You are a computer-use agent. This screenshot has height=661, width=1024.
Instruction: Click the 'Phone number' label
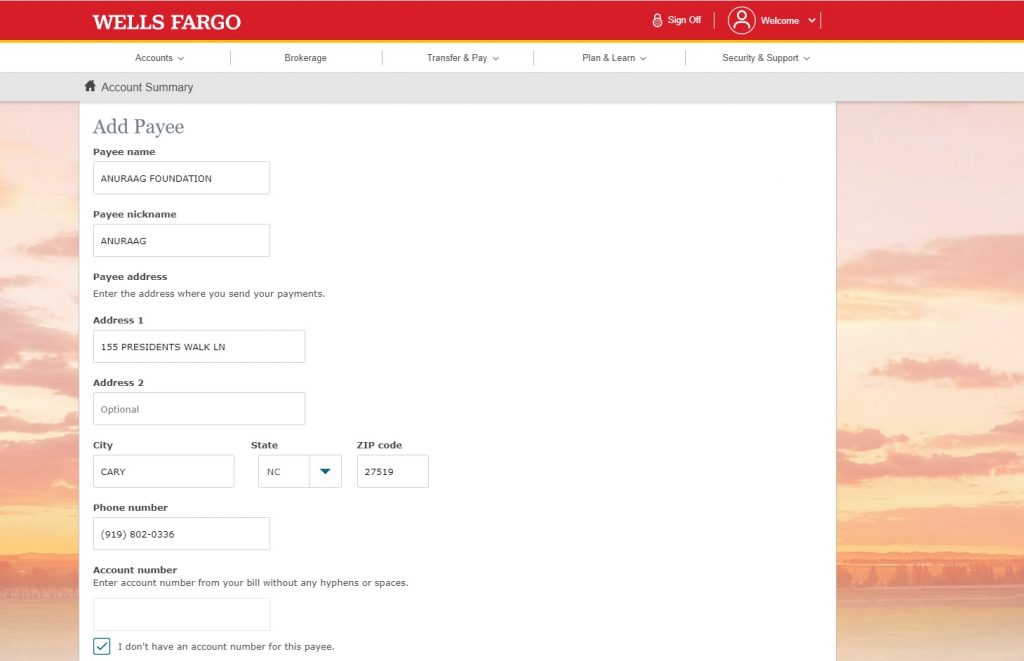(131, 508)
